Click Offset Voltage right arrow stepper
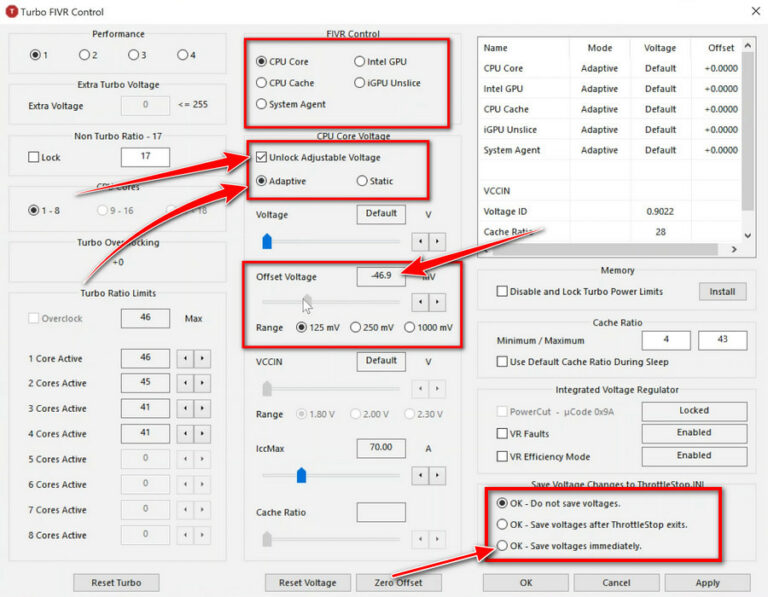This screenshot has width=768, height=597. tap(438, 302)
